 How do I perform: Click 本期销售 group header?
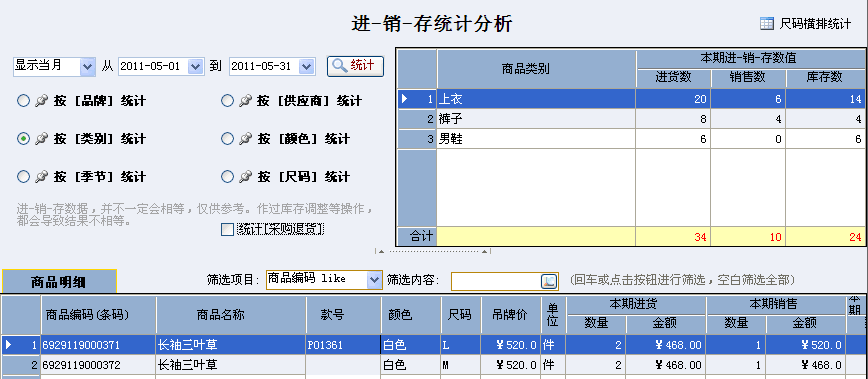pos(776,305)
